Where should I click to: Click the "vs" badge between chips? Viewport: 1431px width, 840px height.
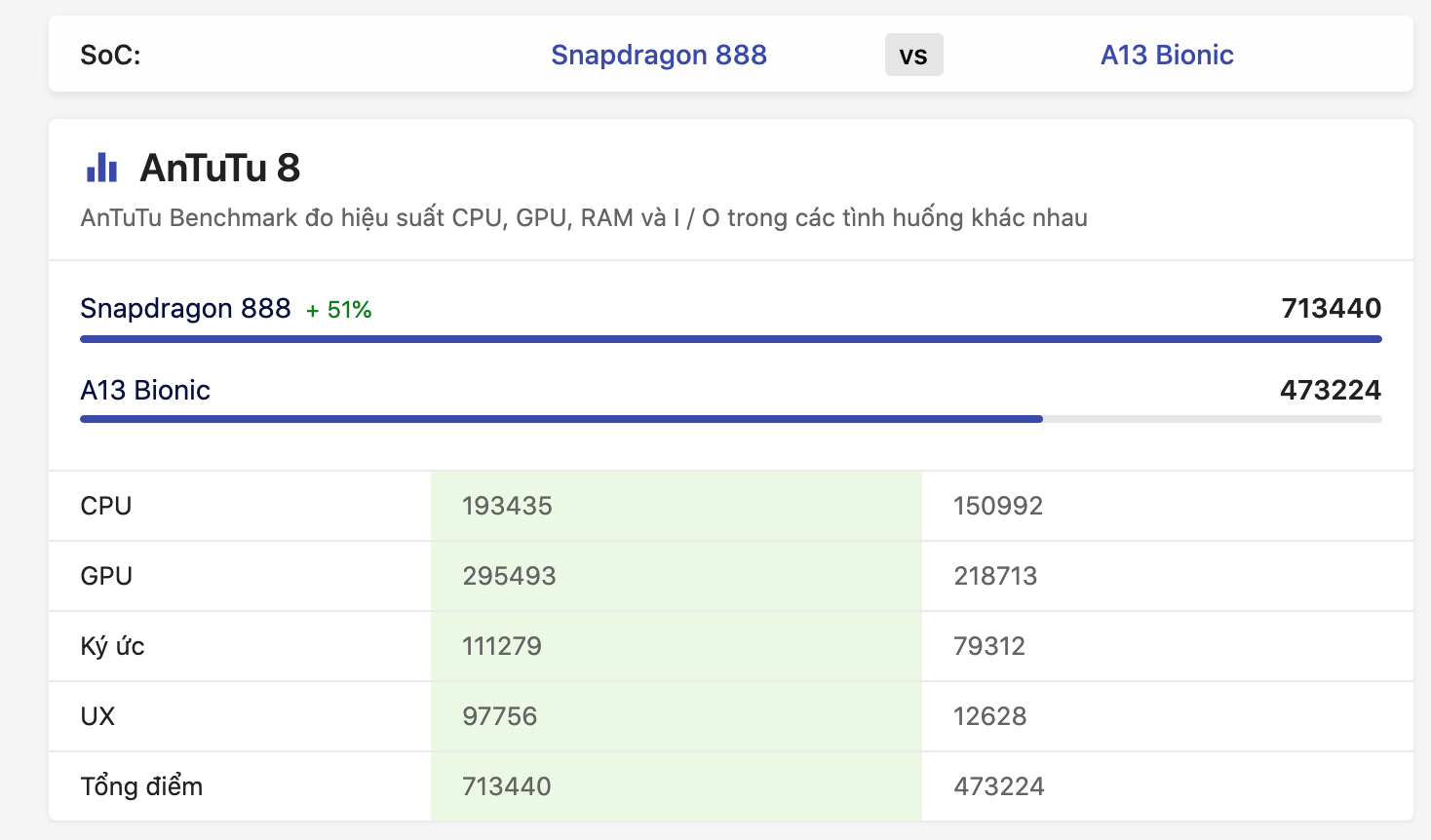tap(913, 56)
